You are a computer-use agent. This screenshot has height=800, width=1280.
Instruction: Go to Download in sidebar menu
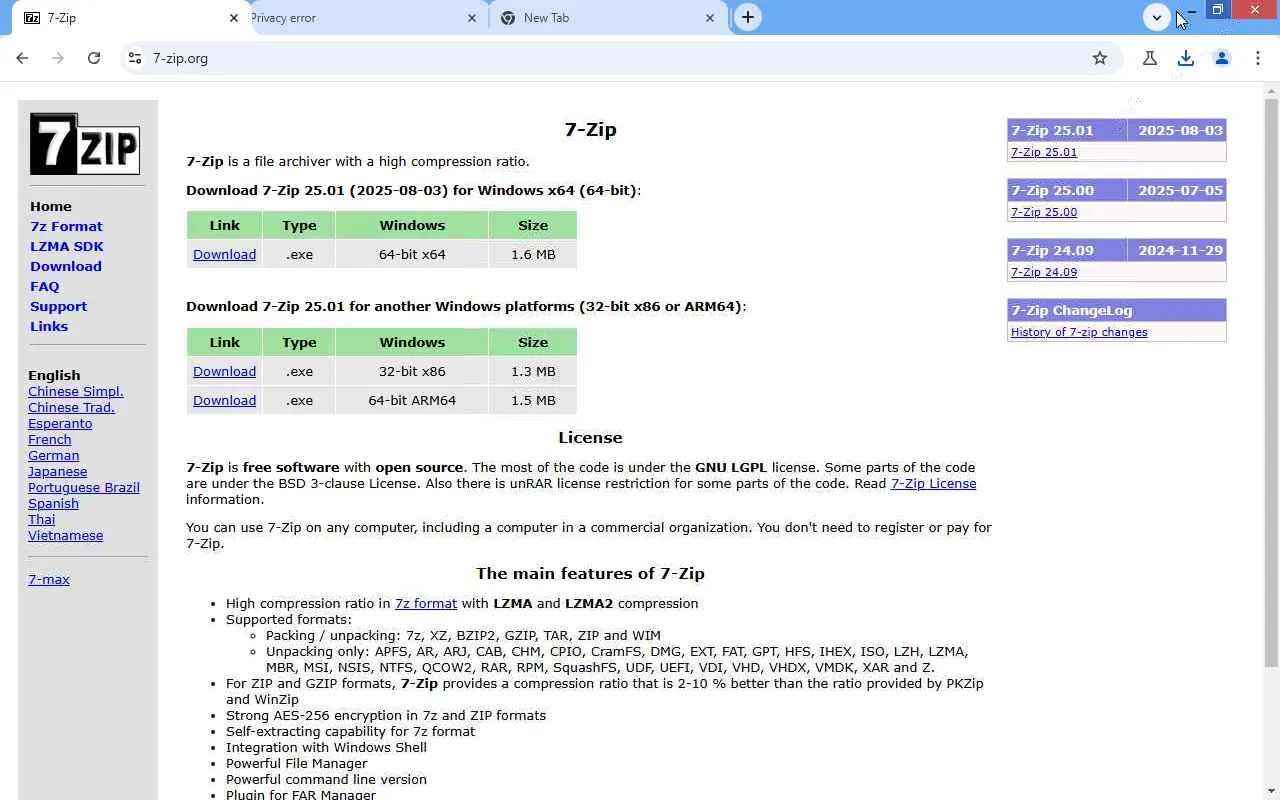tap(66, 266)
